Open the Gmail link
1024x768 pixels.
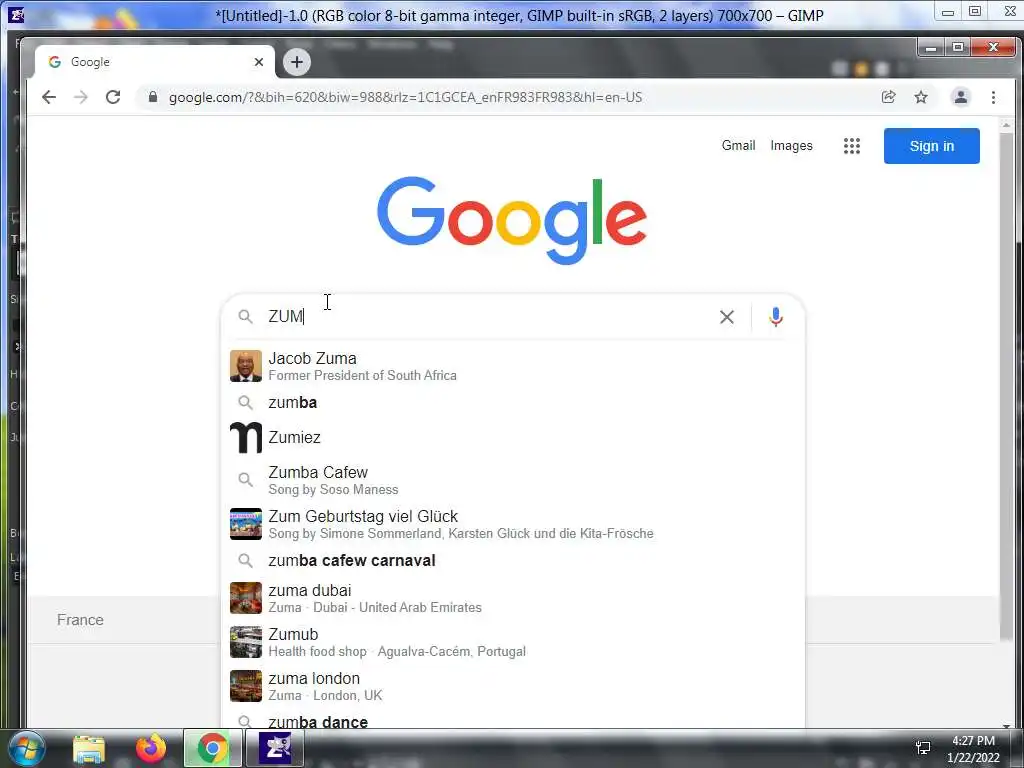coord(738,146)
